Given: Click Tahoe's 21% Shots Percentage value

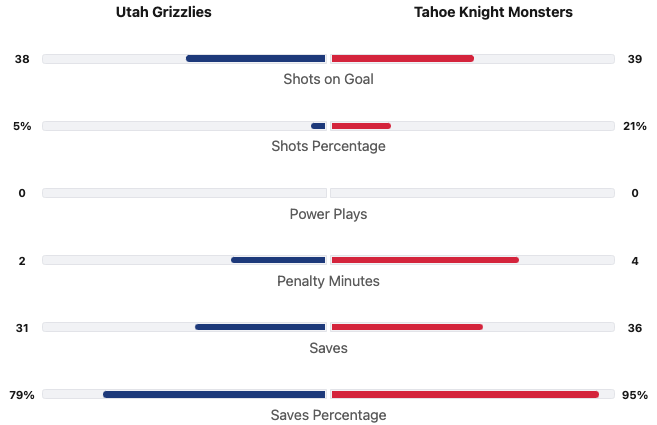Looking at the screenshot, I should point(634,126).
